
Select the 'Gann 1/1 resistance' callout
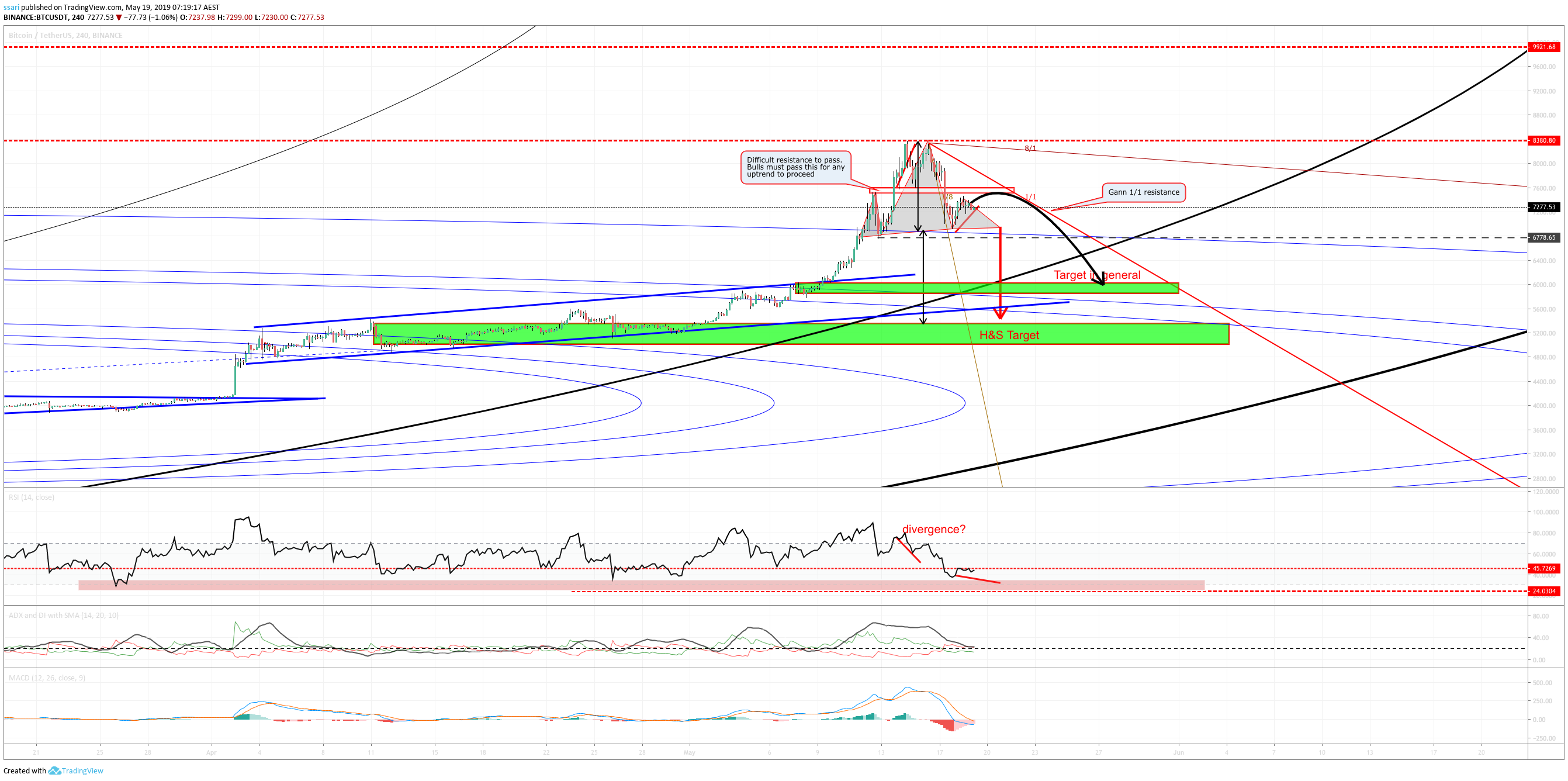(1144, 192)
